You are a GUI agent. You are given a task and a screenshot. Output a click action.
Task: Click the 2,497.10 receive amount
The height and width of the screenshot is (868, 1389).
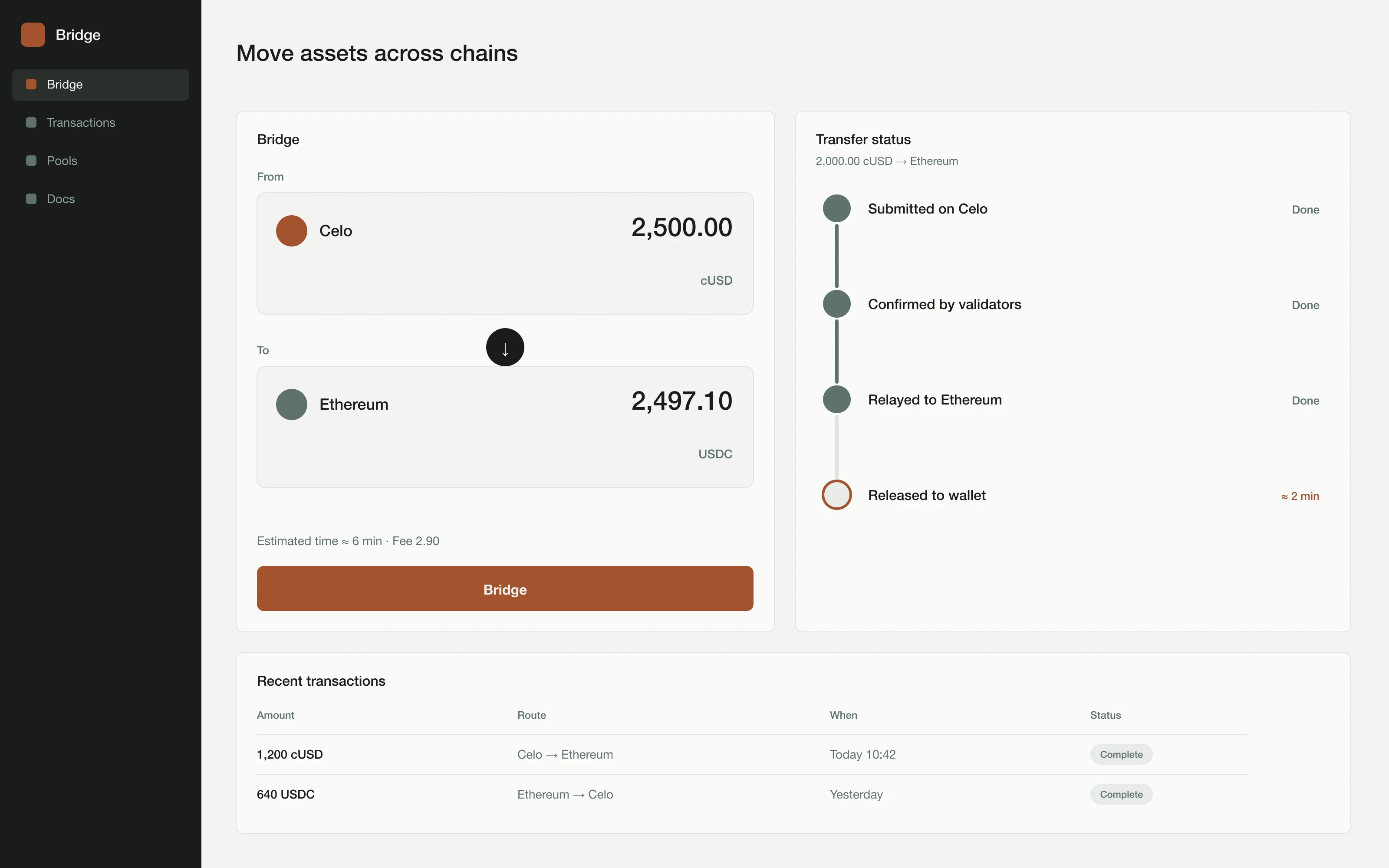pos(682,401)
